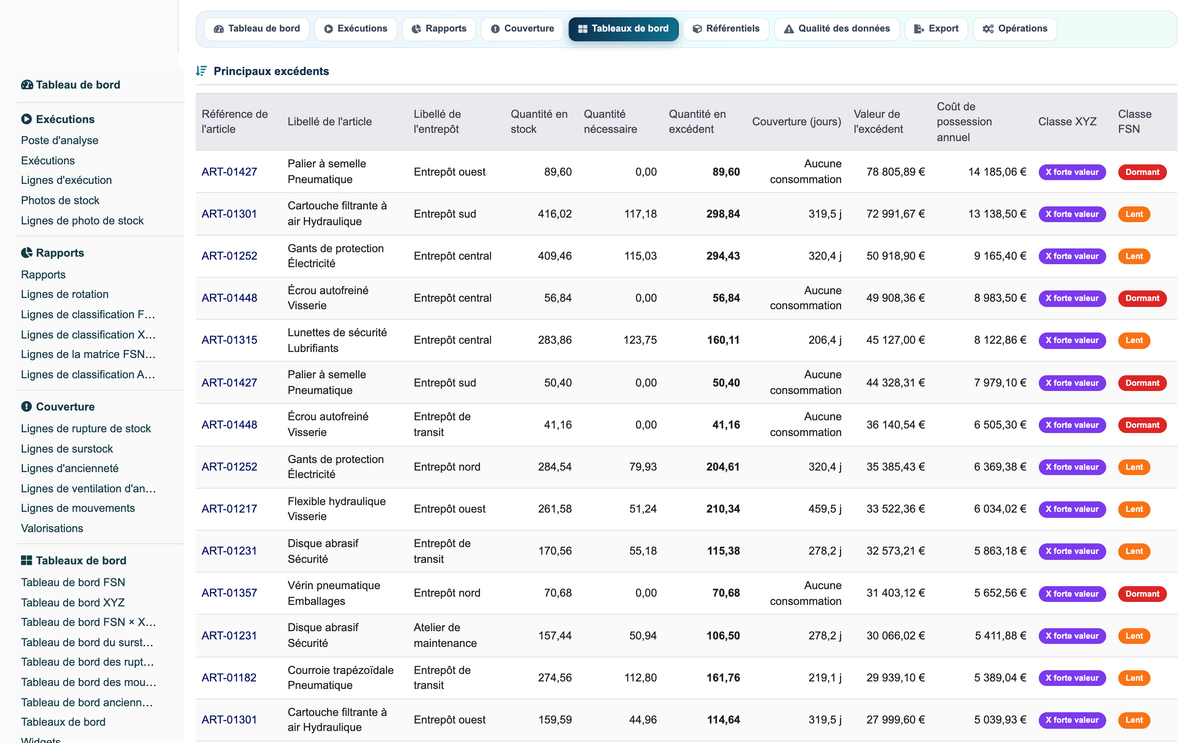Click Couverture (jours) column header

pos(797,122)
